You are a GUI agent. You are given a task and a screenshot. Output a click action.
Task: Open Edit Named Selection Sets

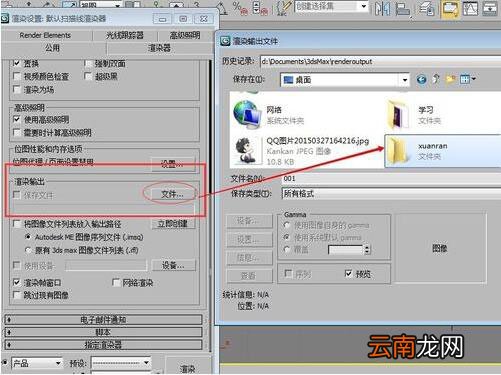click(x=284, y=7)
